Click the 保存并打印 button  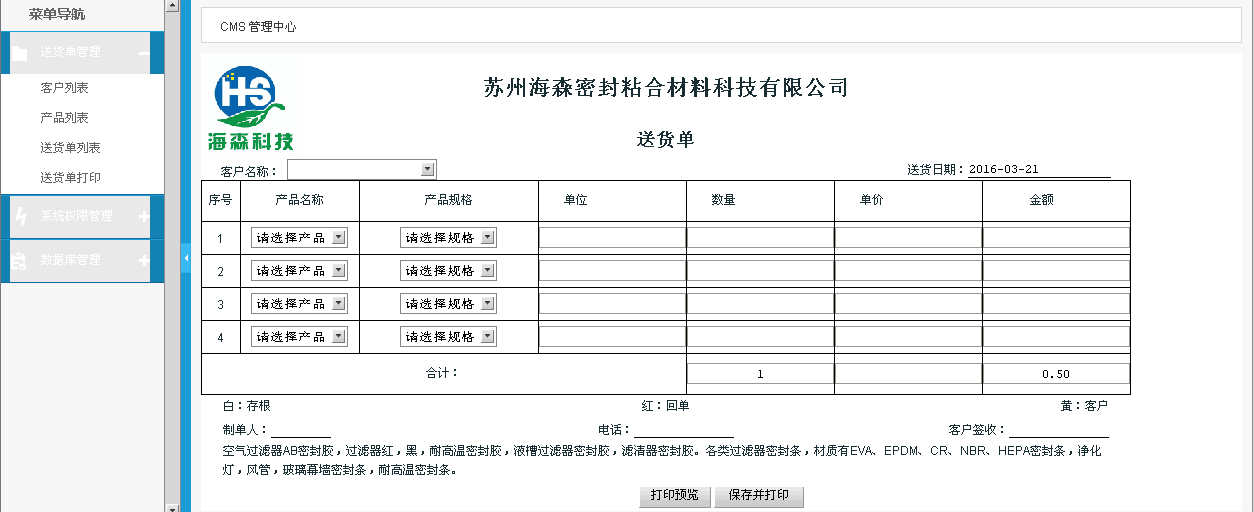tap(759, 496)
